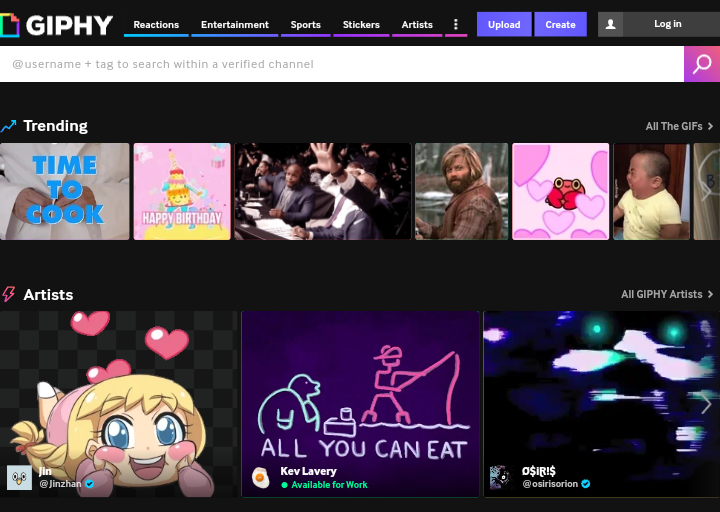Viewport: 720px width, 512px height.
Task: Click the OSIRIS artist avatar
Action: pos(502,478)
